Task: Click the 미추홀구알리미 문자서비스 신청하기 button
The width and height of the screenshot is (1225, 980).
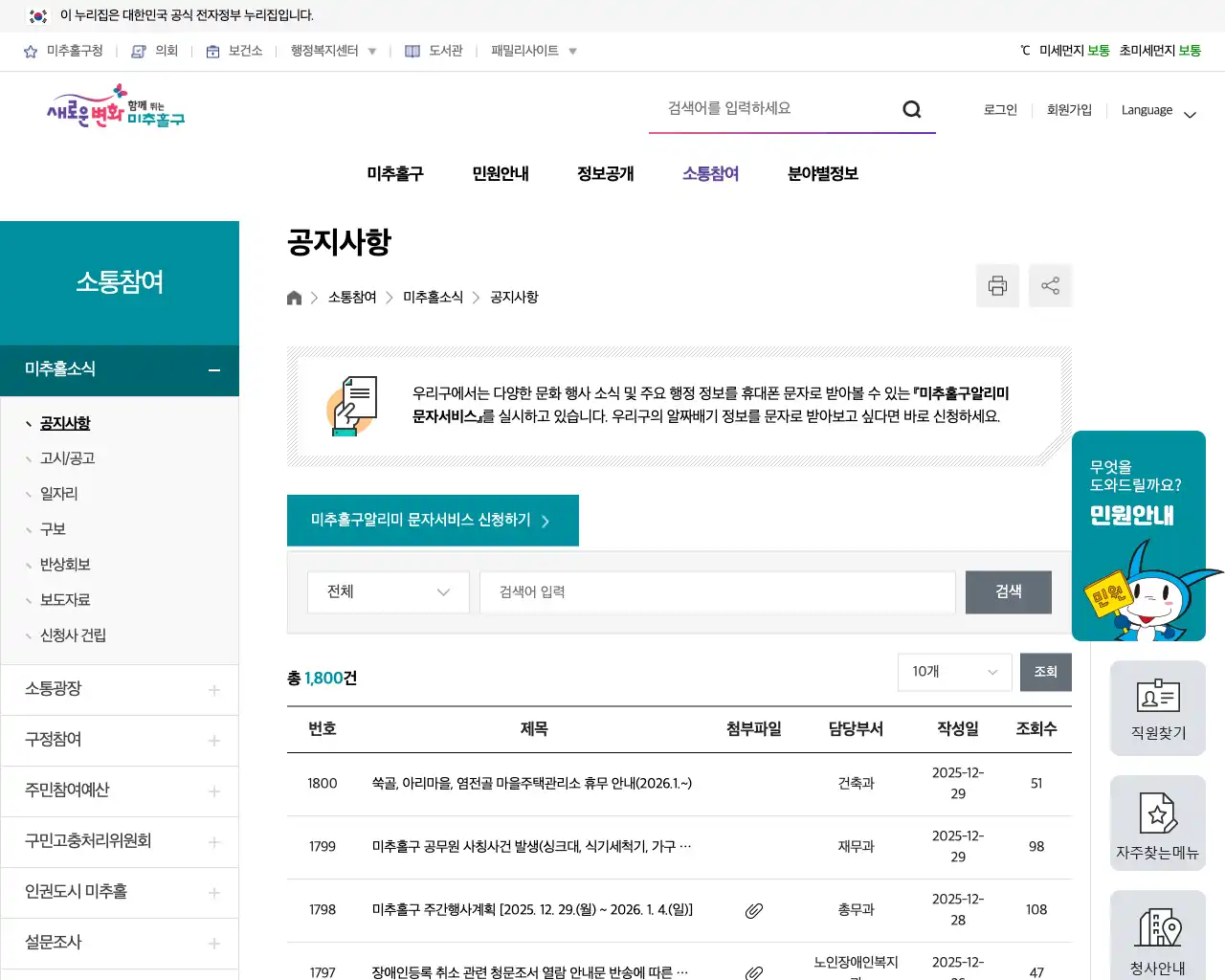Action: click(x=433, y=520)
